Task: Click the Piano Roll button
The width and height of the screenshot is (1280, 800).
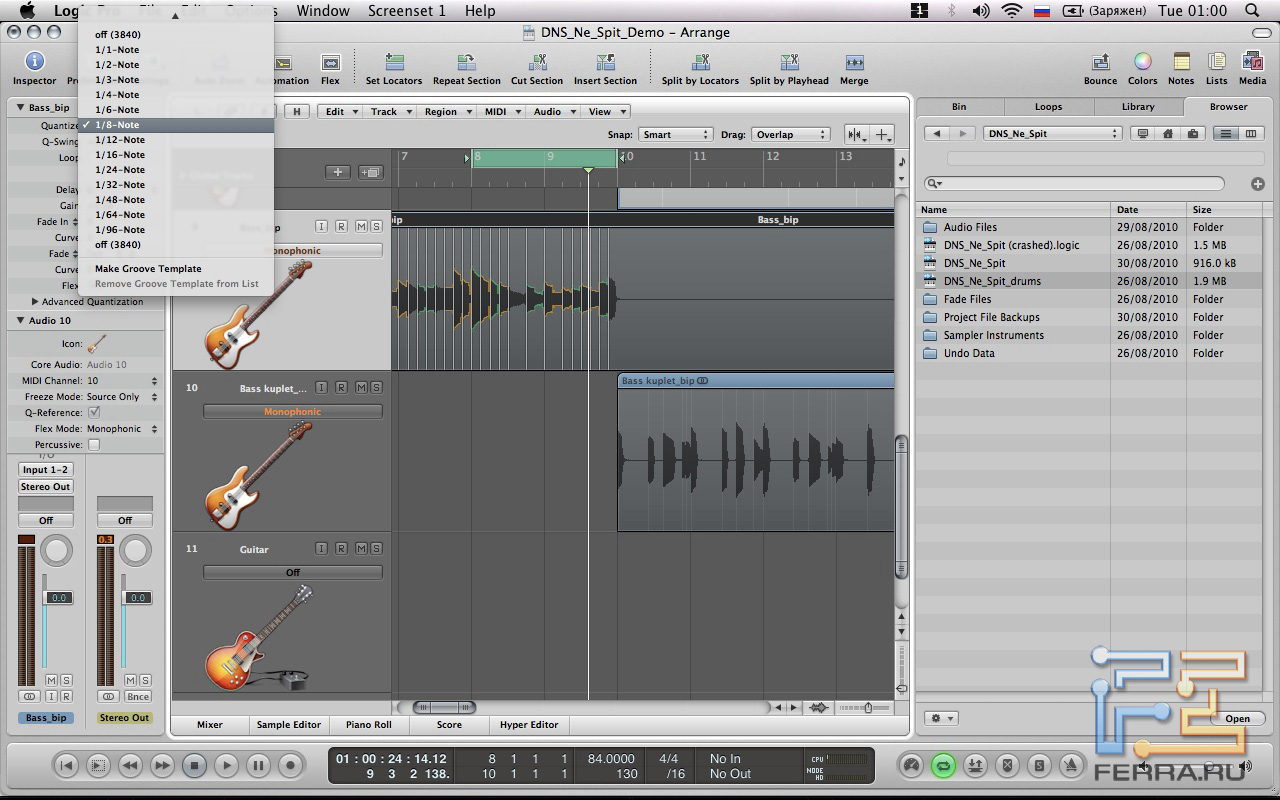Action: pyautogui.click(x=369, y=725)
